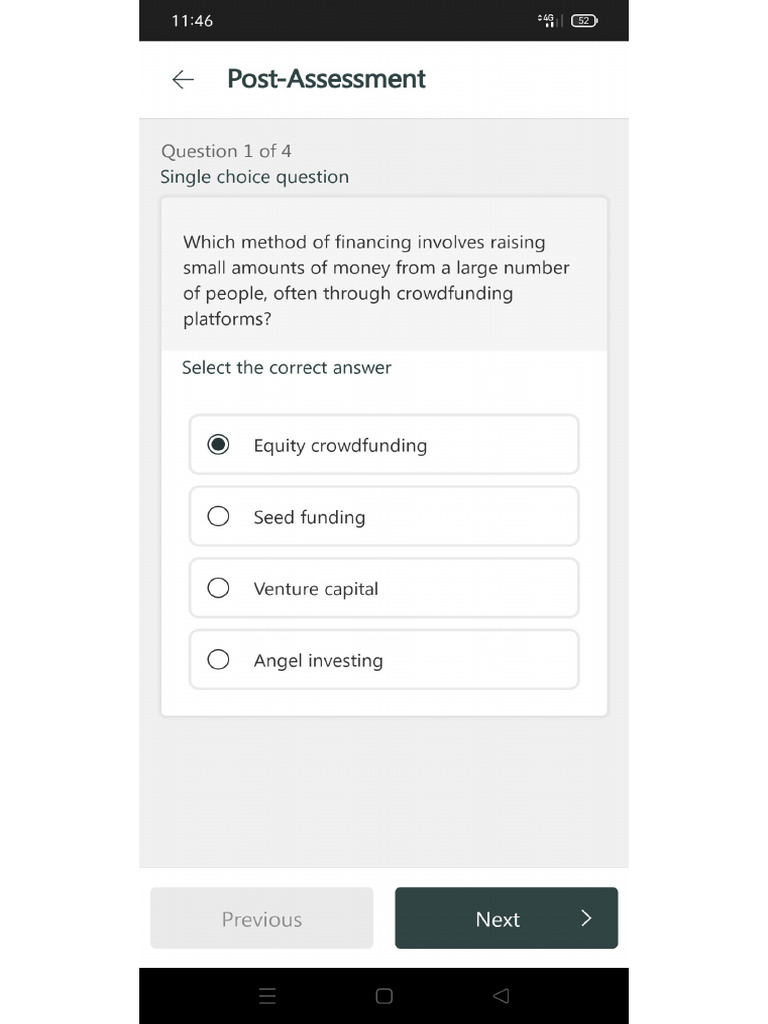Select the Equity crowdfunding radio button
Screen dimensions: 768x1024
(218, 445)
